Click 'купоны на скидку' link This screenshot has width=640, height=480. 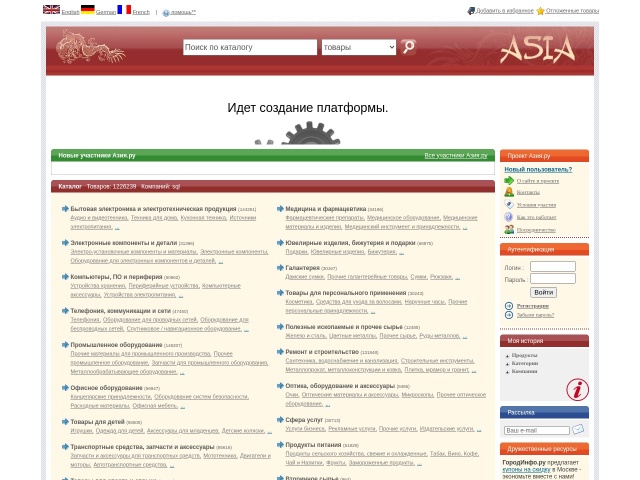526,469
